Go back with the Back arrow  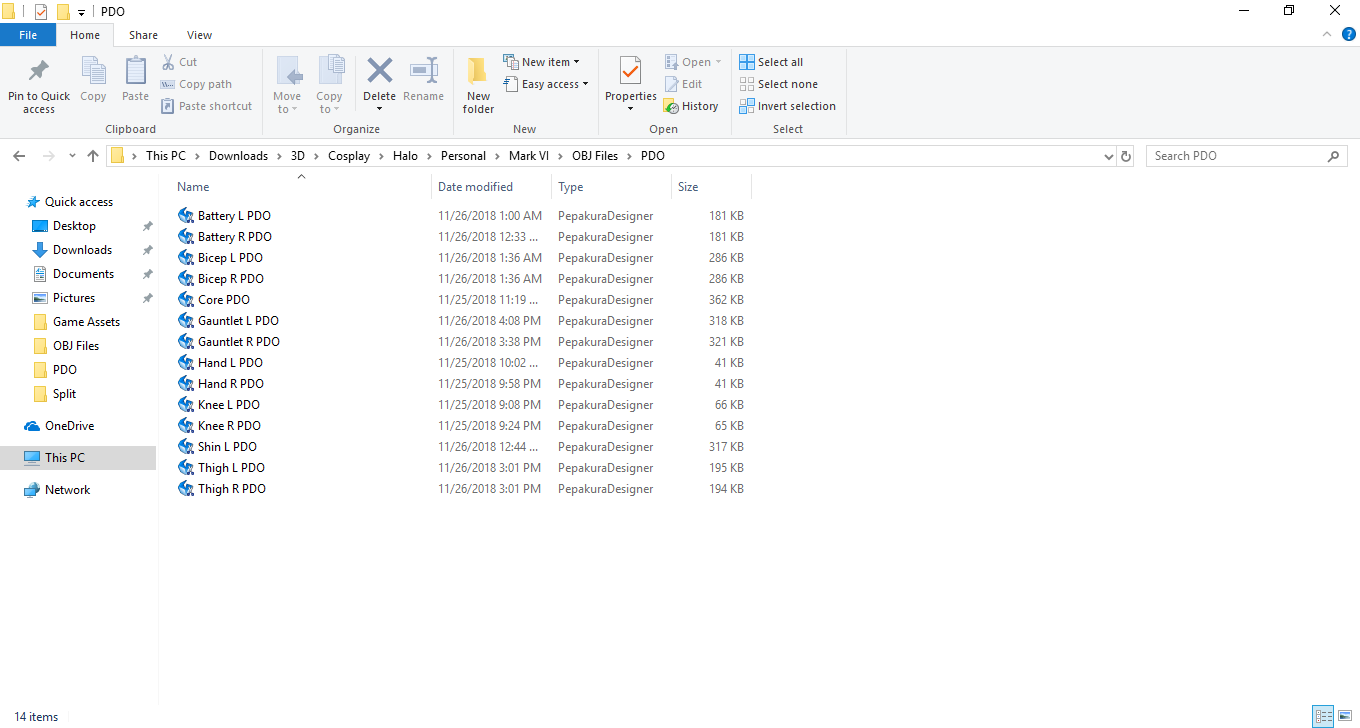coord(19,156)
